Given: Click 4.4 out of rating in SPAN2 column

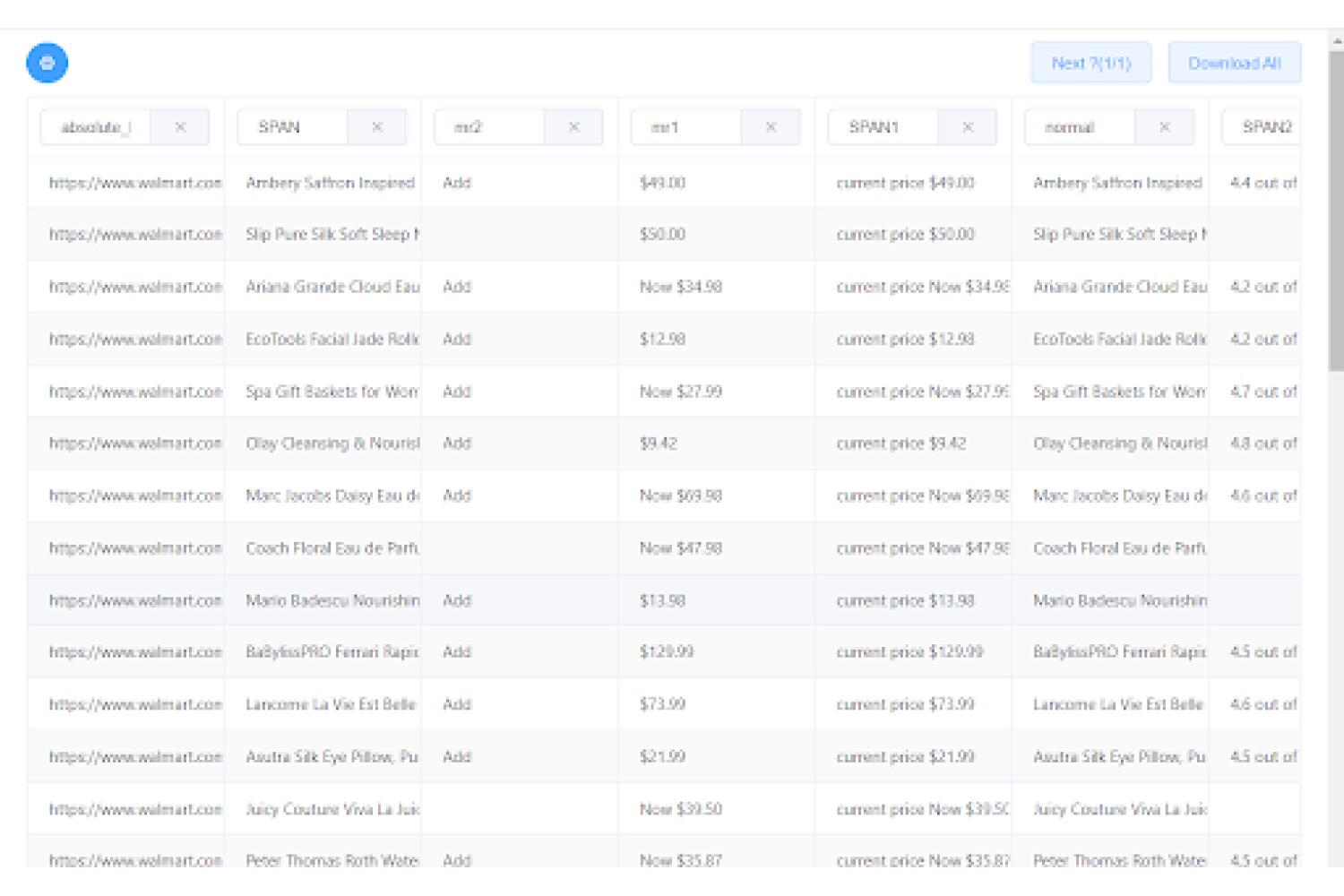Looking at the screenshot, I should click(1263, 183).
